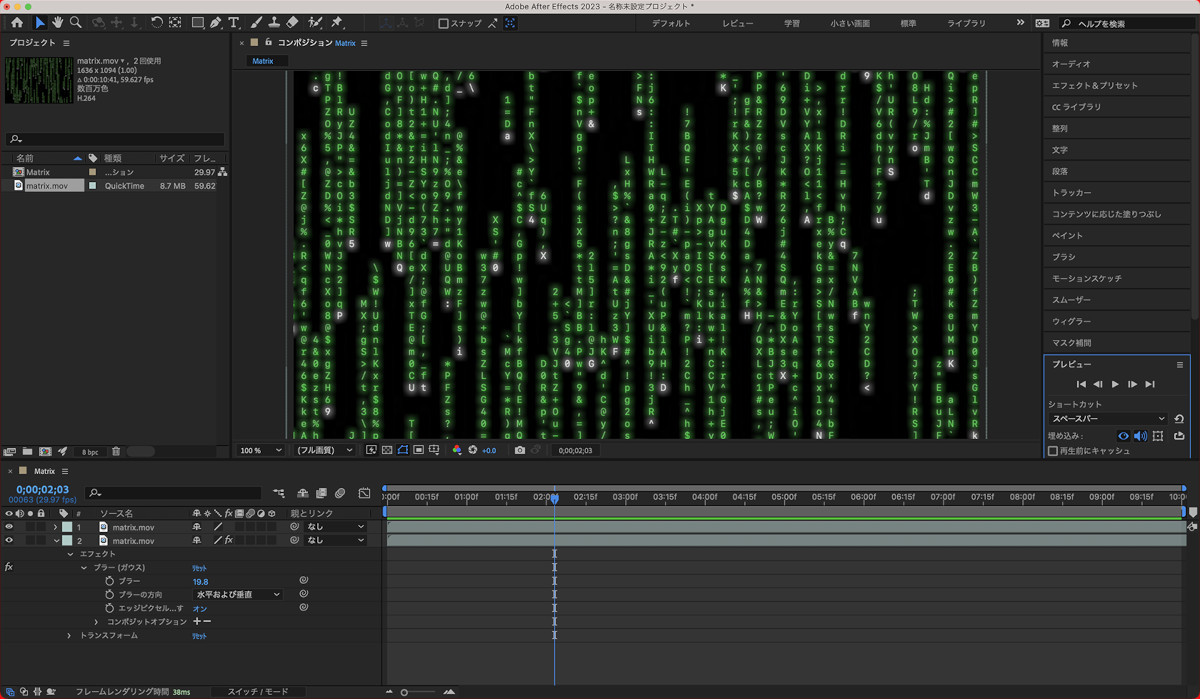Viewport: 1200px width, 699px height.
Task: Click the Interpret Footage icon in the Project panel
Action: [x=10, y=452]
